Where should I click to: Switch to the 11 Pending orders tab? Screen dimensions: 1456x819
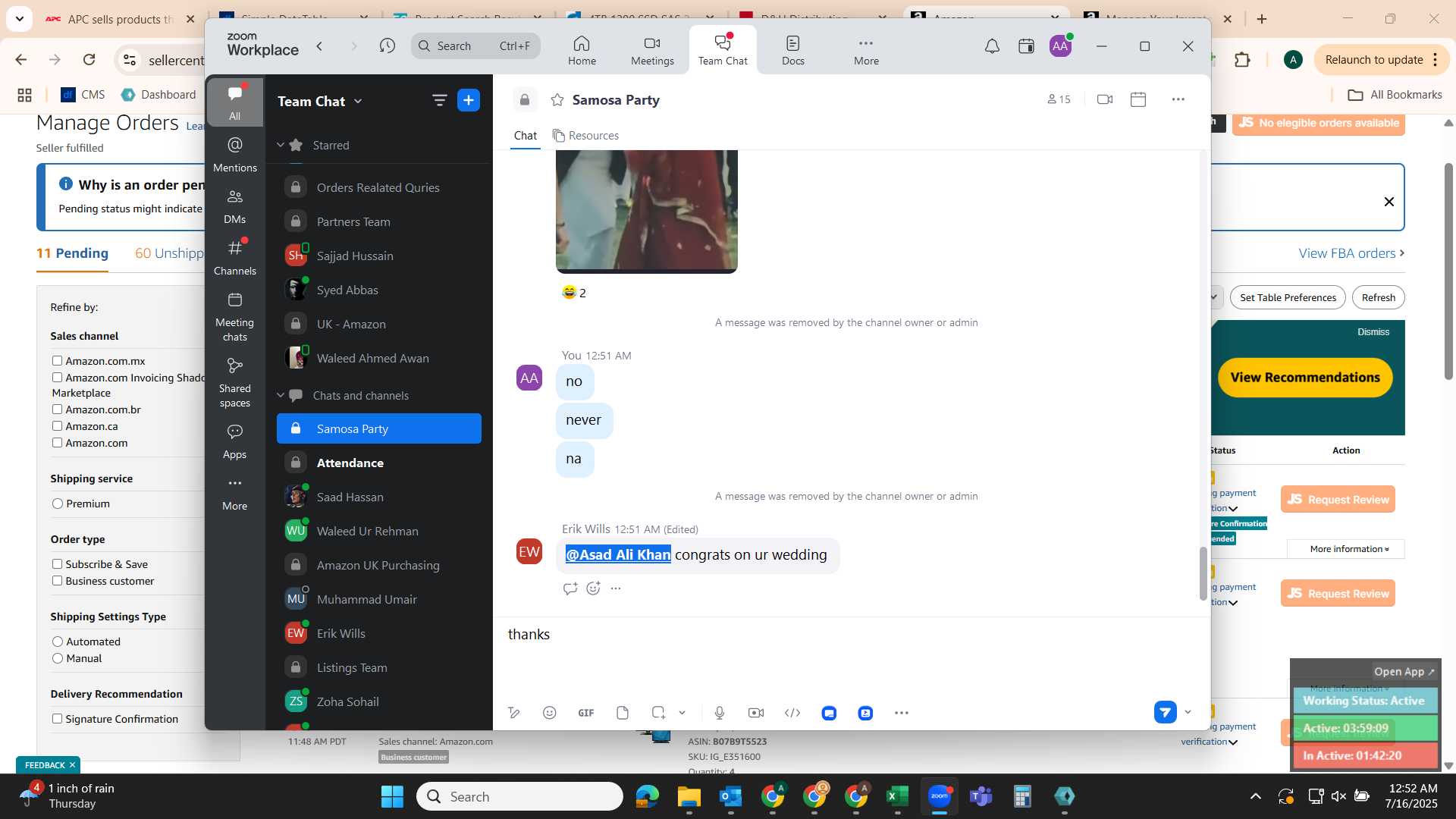point(73,253)
